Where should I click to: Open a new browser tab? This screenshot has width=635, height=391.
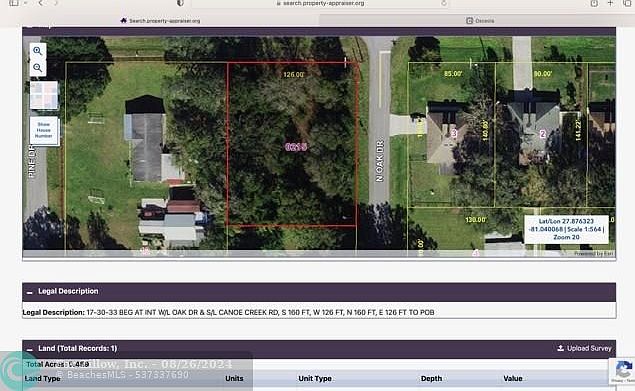[x=610, y=3]
